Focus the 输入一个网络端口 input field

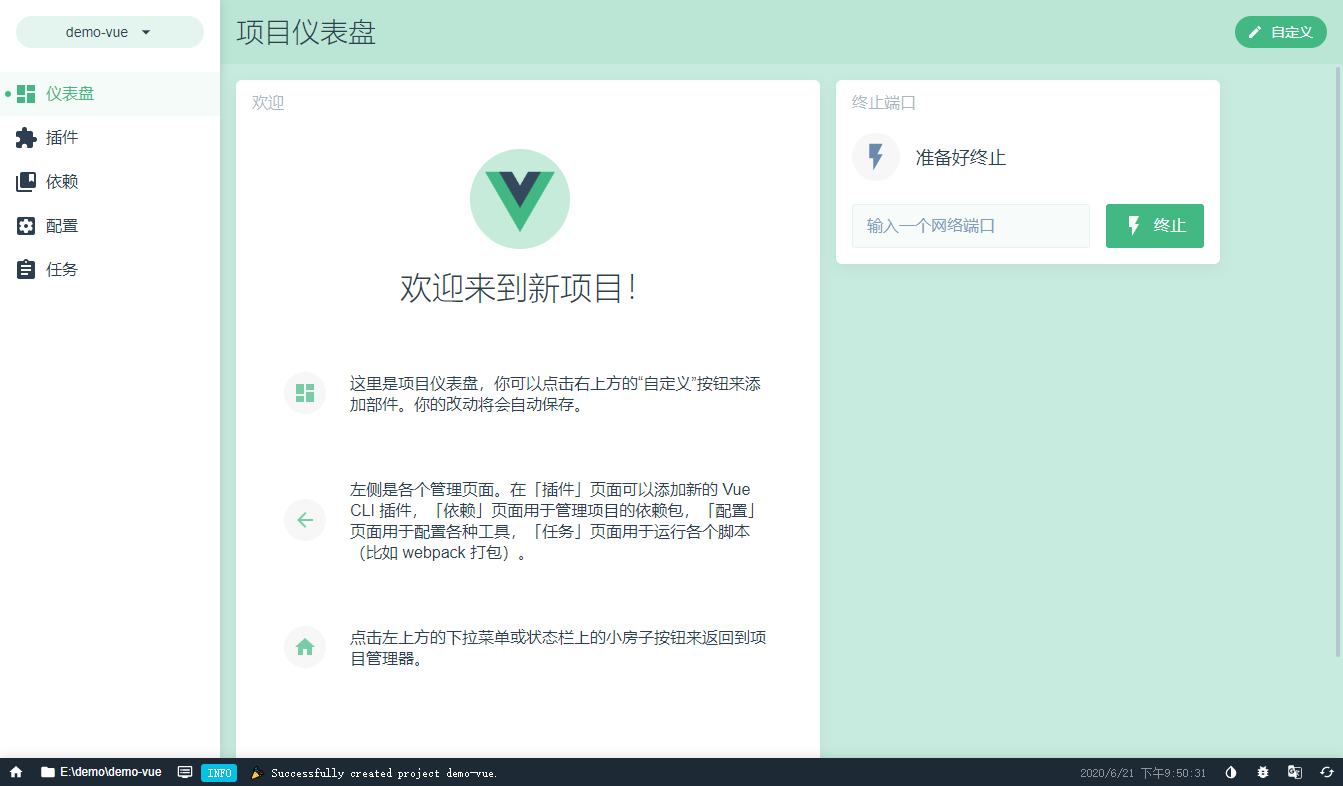tap(971, 226)
